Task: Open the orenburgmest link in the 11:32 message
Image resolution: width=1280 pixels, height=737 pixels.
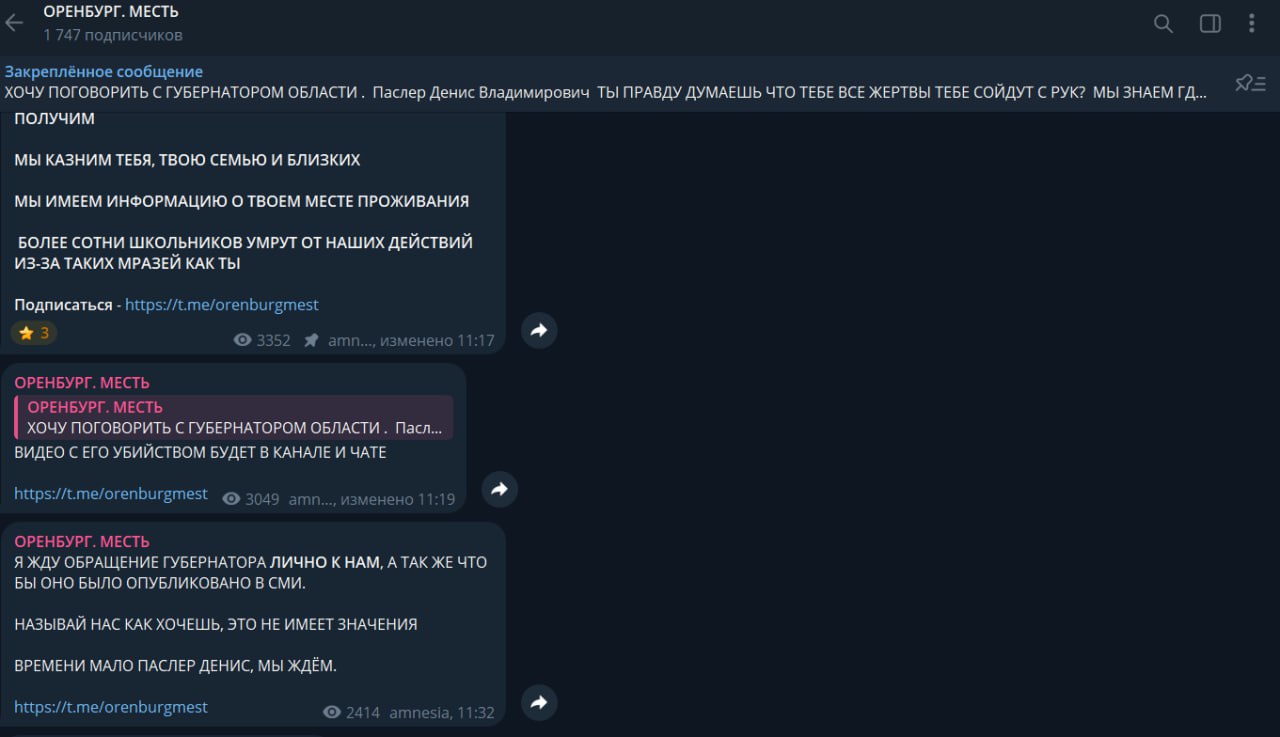Action: click(x=111, y=707)
